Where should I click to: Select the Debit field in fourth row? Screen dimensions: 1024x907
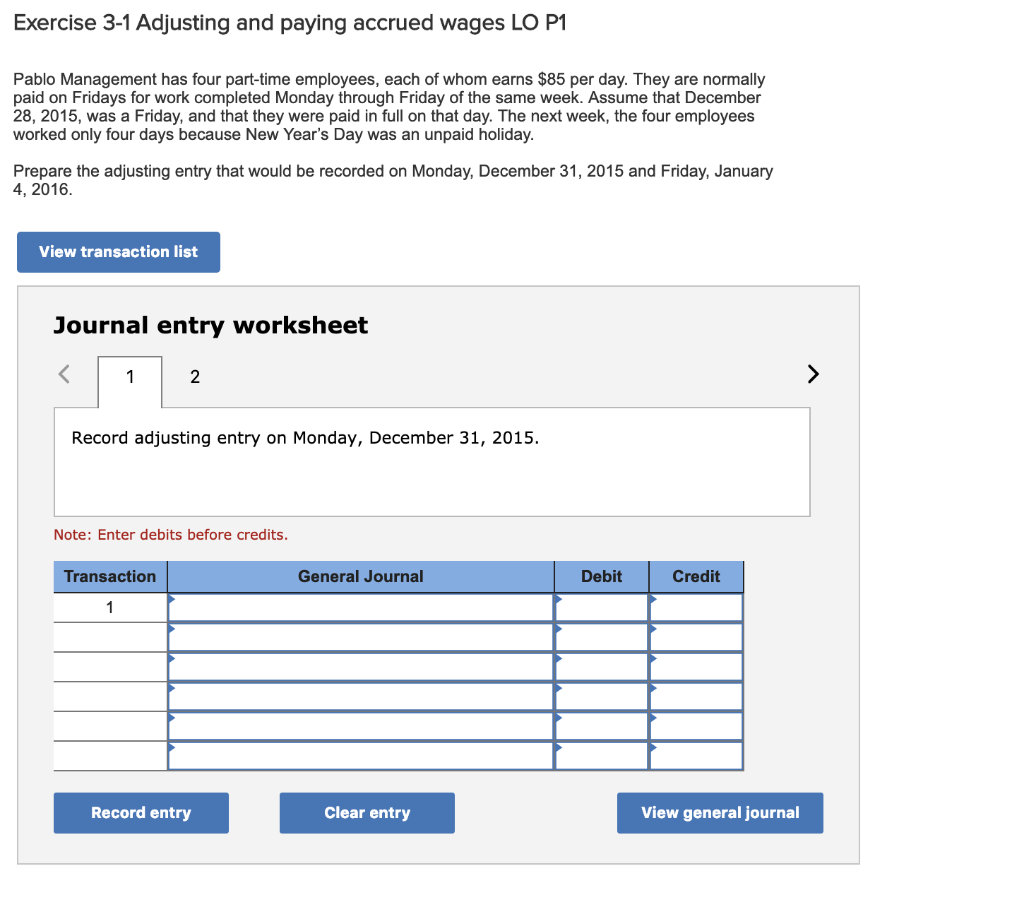point(601,696)
